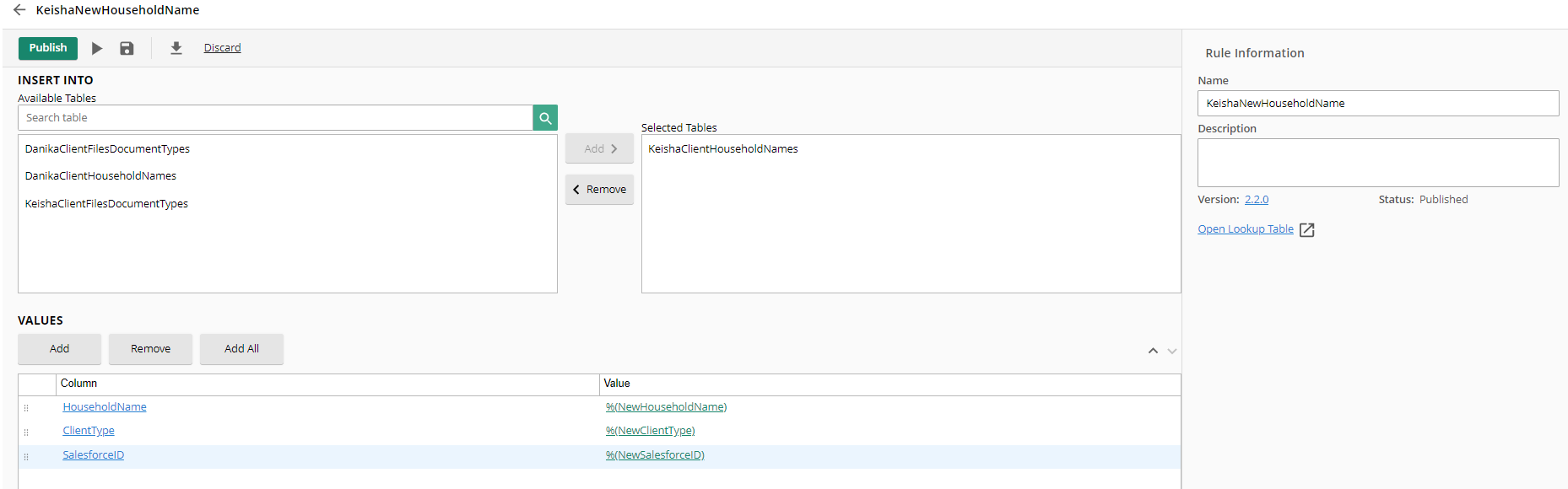
Task: Click the Discard link
Action: coord(222,48)
